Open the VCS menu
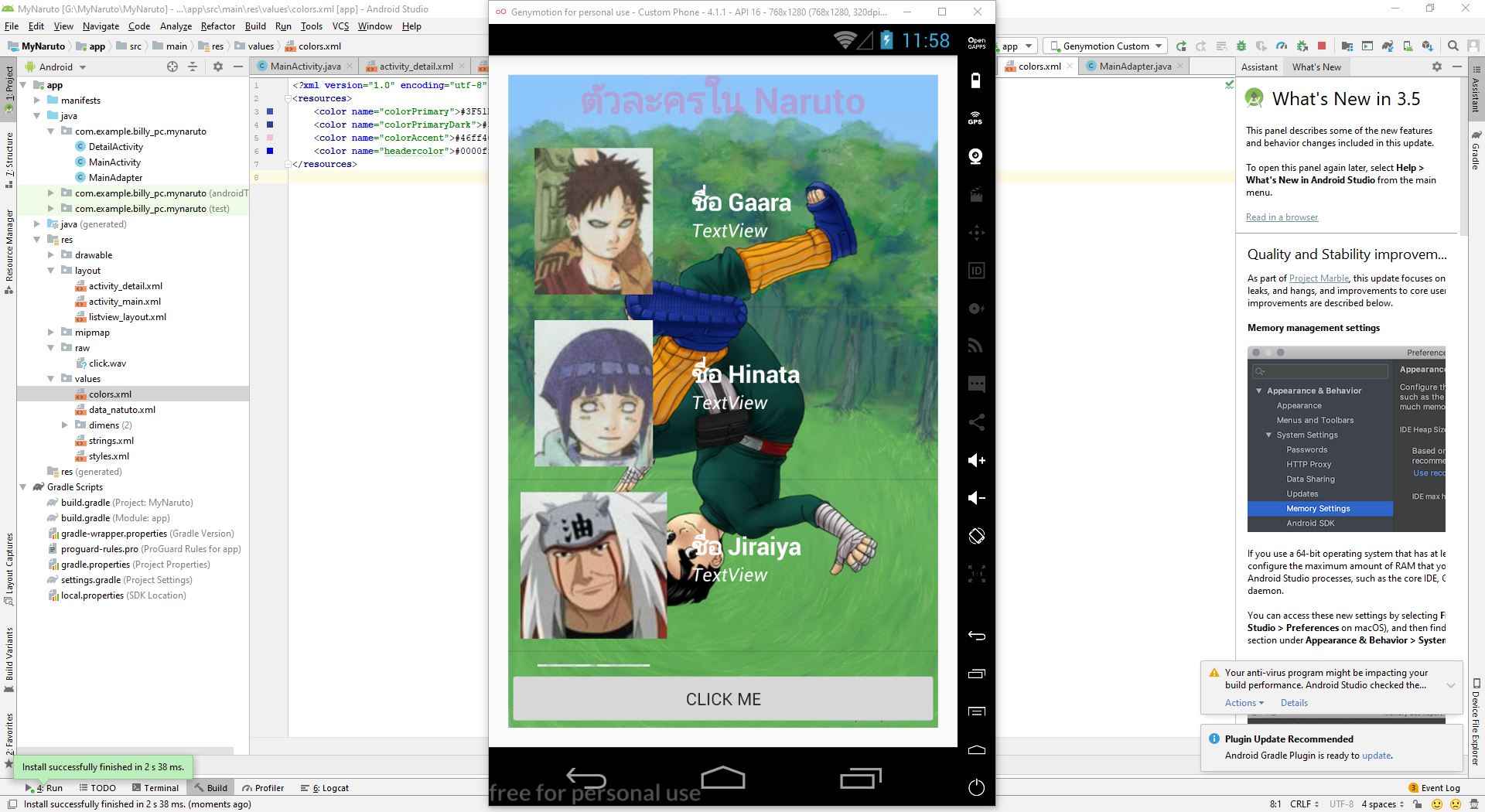Image resolution: width=1485 pixels, height=812 pixels. pos(340,26)
